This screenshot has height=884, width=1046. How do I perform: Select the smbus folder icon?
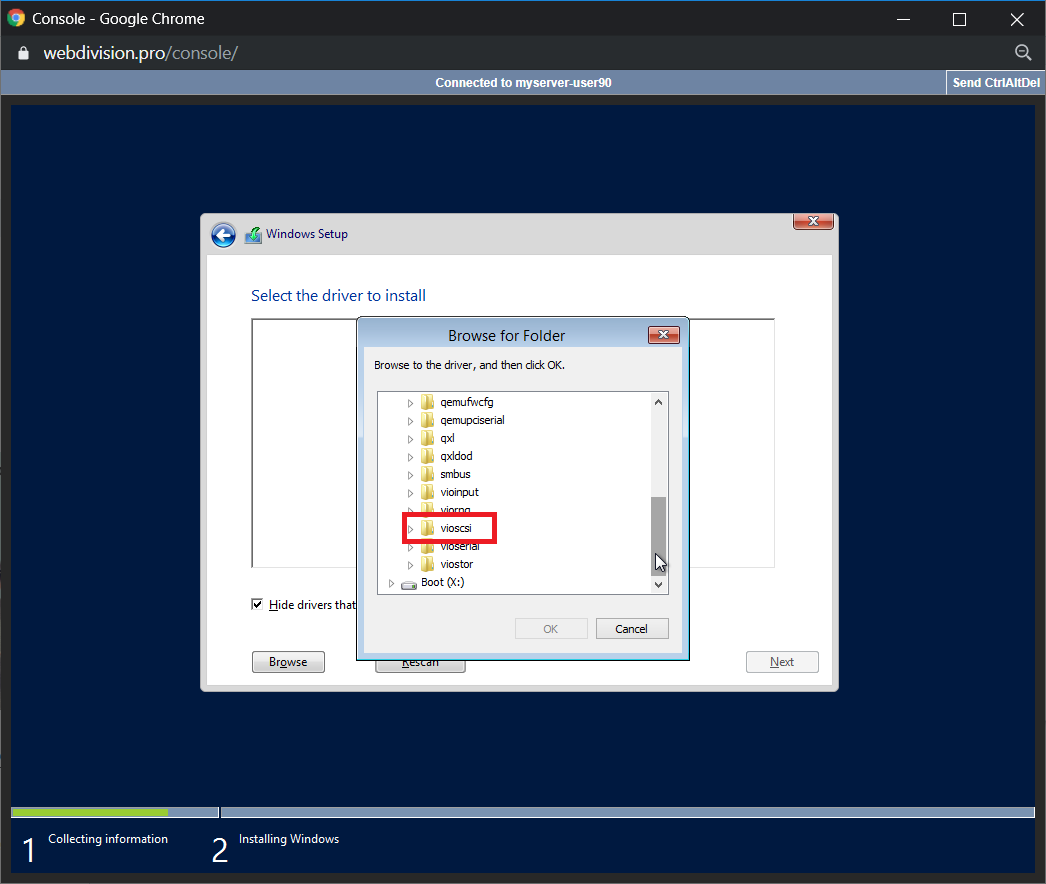tap(428, 474)
